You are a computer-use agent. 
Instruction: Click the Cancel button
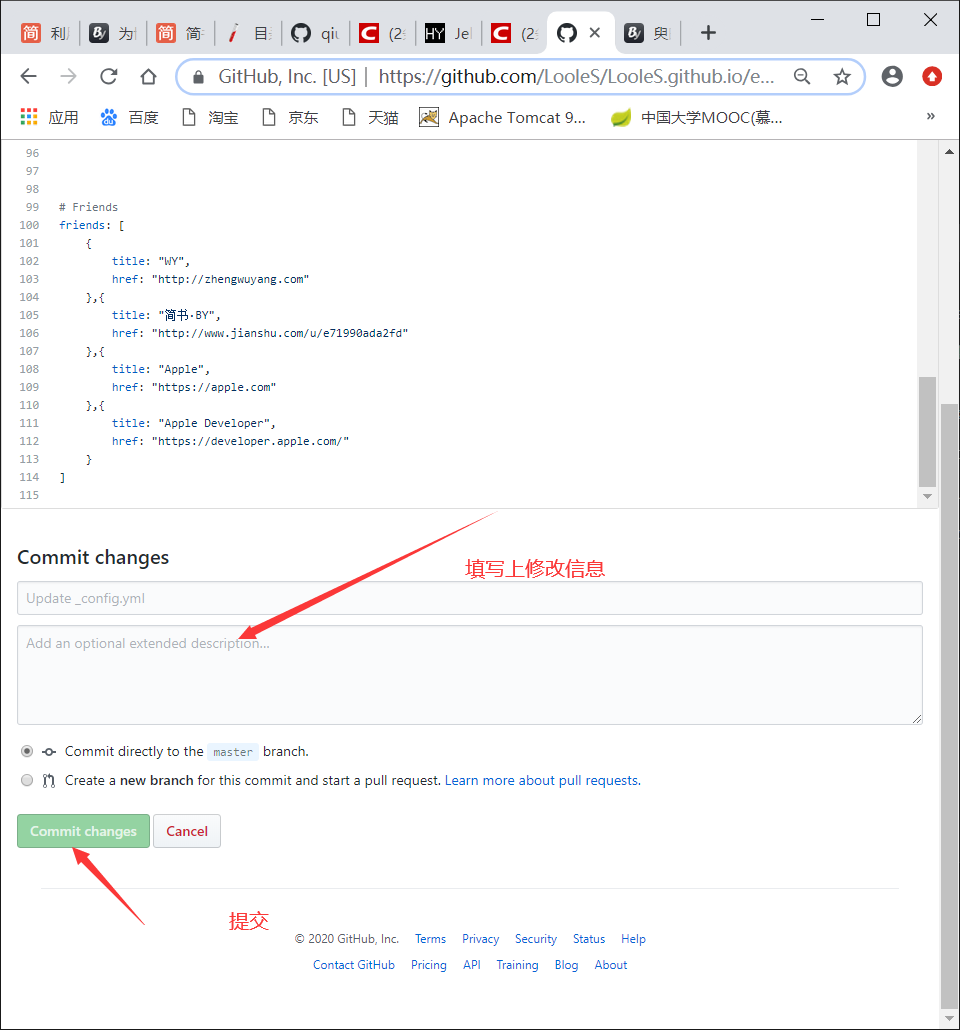187,831
